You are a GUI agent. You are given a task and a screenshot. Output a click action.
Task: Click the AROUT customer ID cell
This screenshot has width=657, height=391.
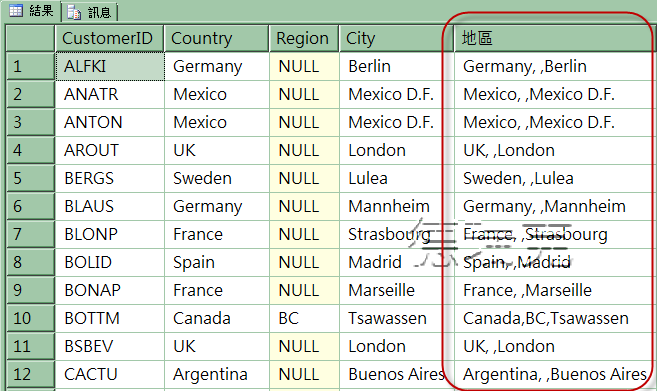point(110,150)
